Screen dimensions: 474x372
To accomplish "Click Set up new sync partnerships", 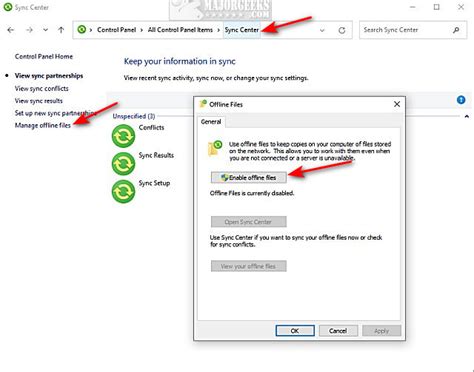I will 55,113.
